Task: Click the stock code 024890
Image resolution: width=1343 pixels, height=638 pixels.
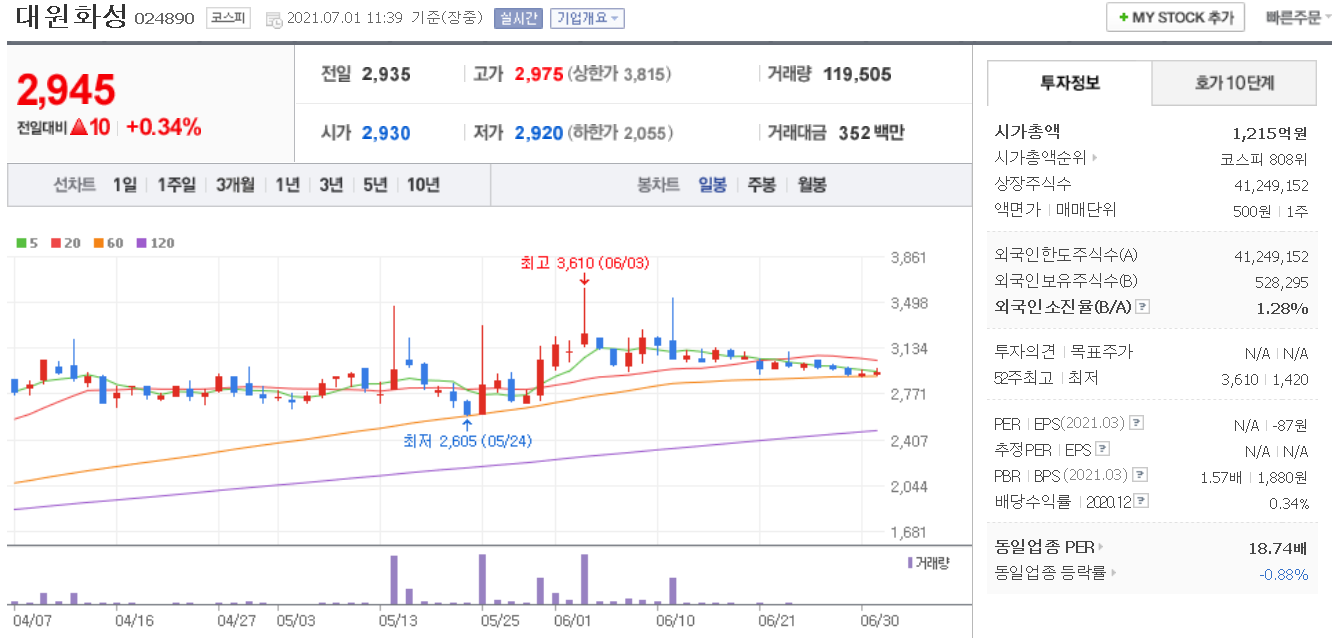Action: [163, 19]
